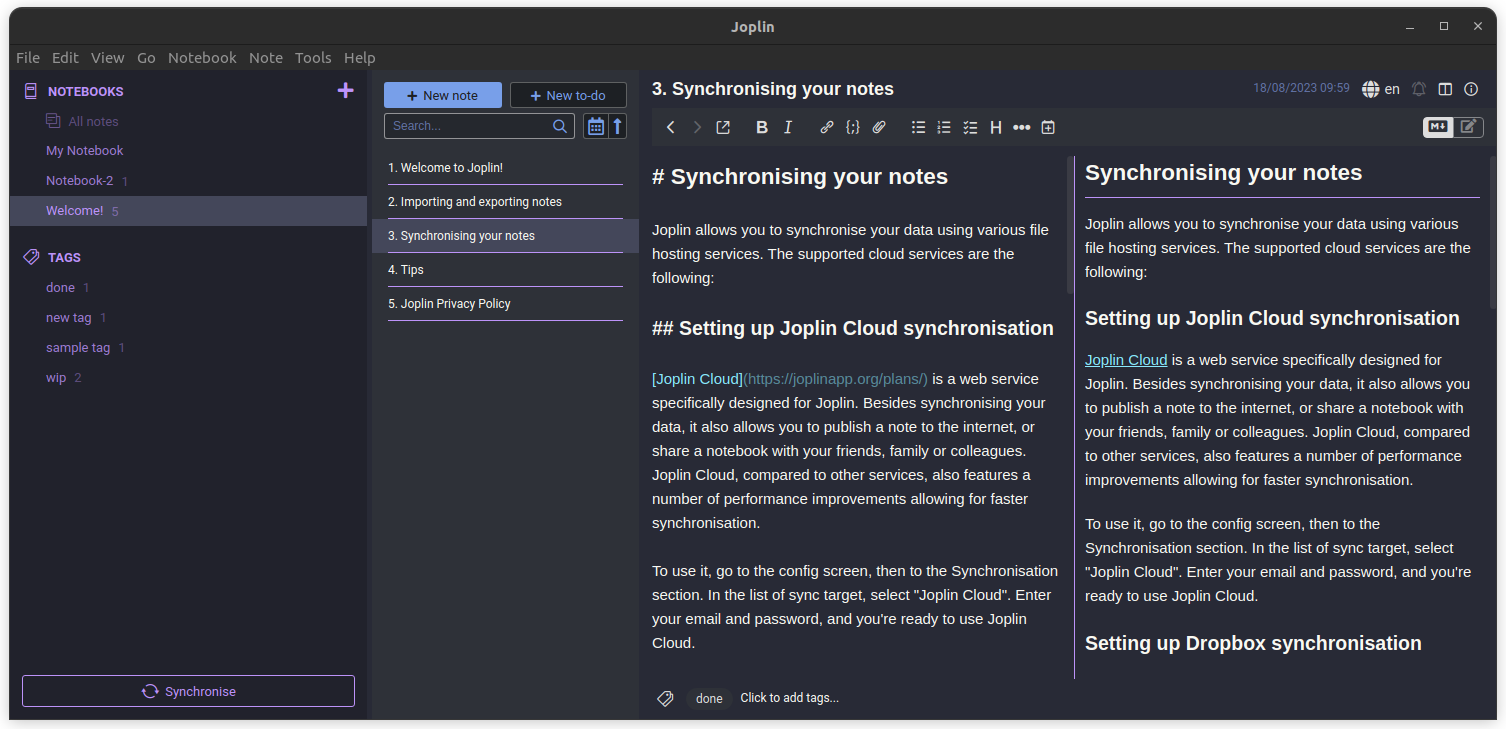Click the New to-do button

tap(568, 95)
